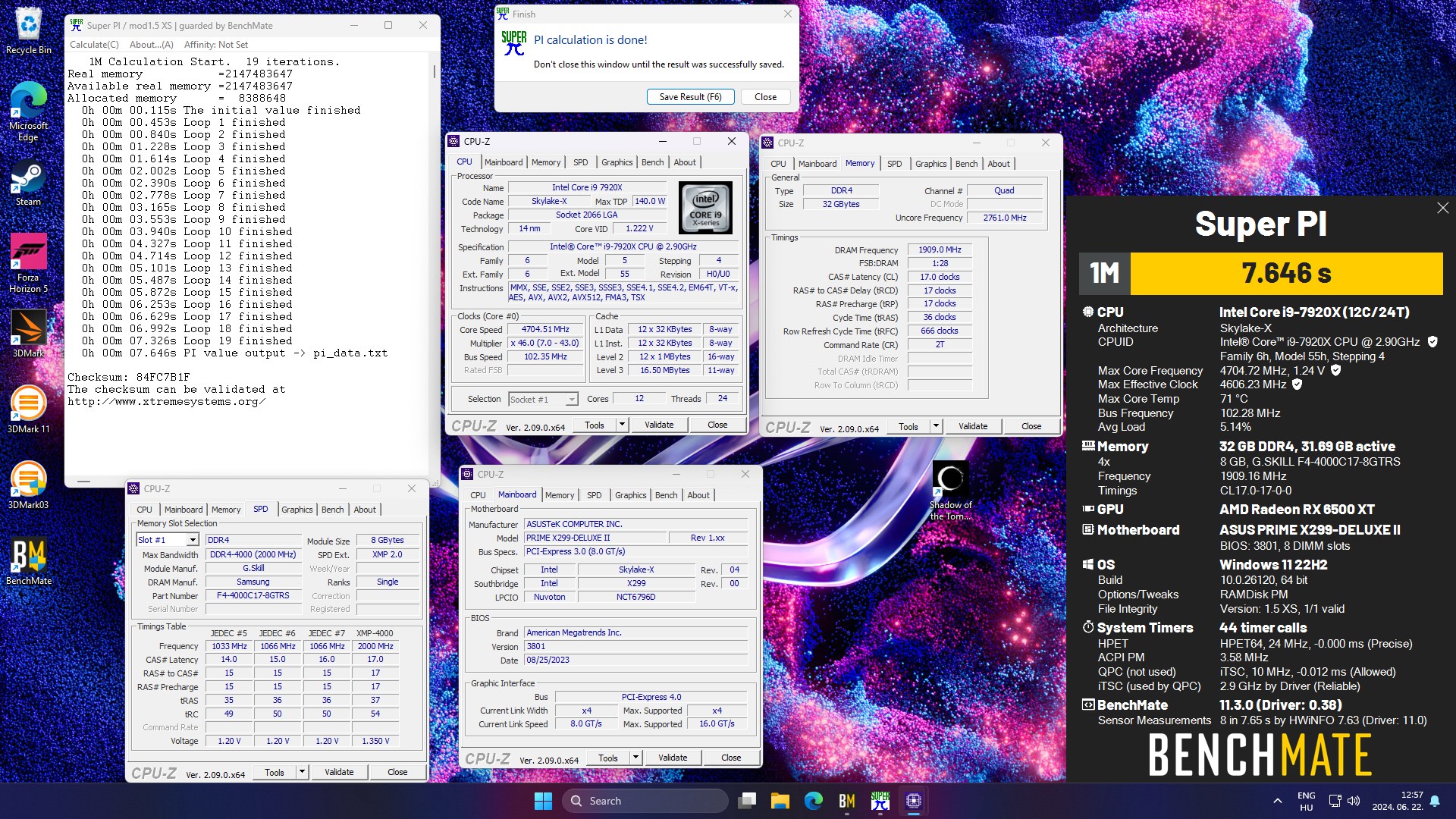Open Memory tab in CPU-Z Mainboard window

pyautogui.click(x=560, y=495)
